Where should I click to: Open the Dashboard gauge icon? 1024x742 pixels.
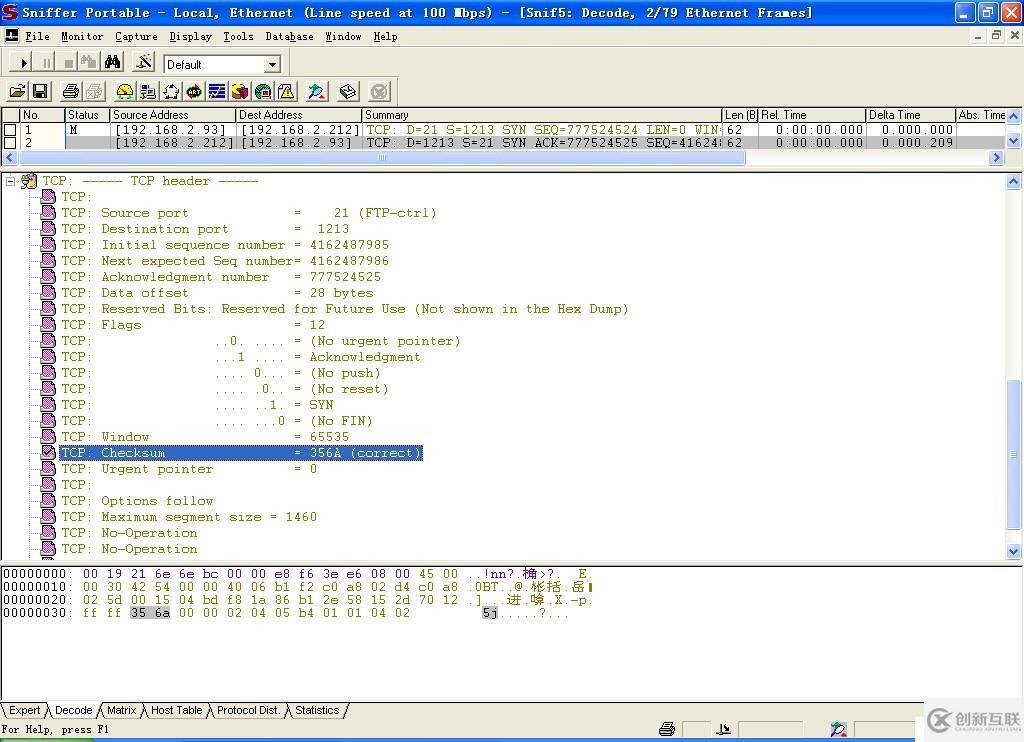click(125, 91)
